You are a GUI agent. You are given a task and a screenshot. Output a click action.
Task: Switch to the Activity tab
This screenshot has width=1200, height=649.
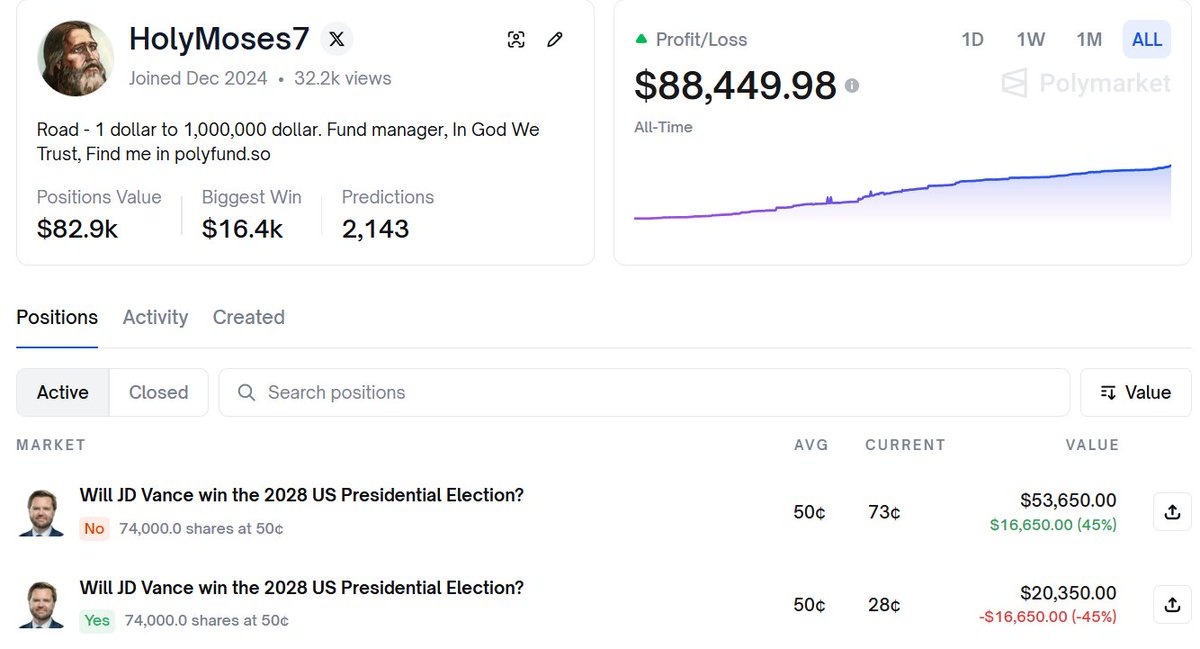pyautogui.click(x=155, y=317)
